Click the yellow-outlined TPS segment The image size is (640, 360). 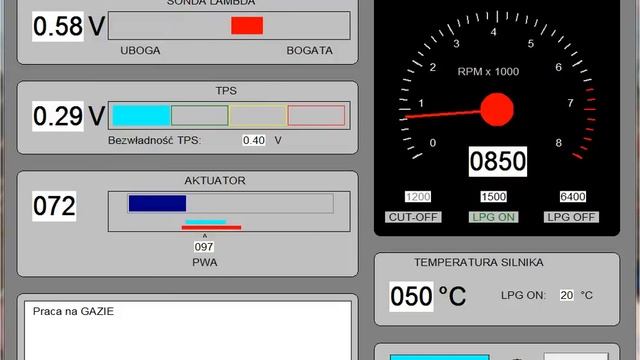[258, 116]
